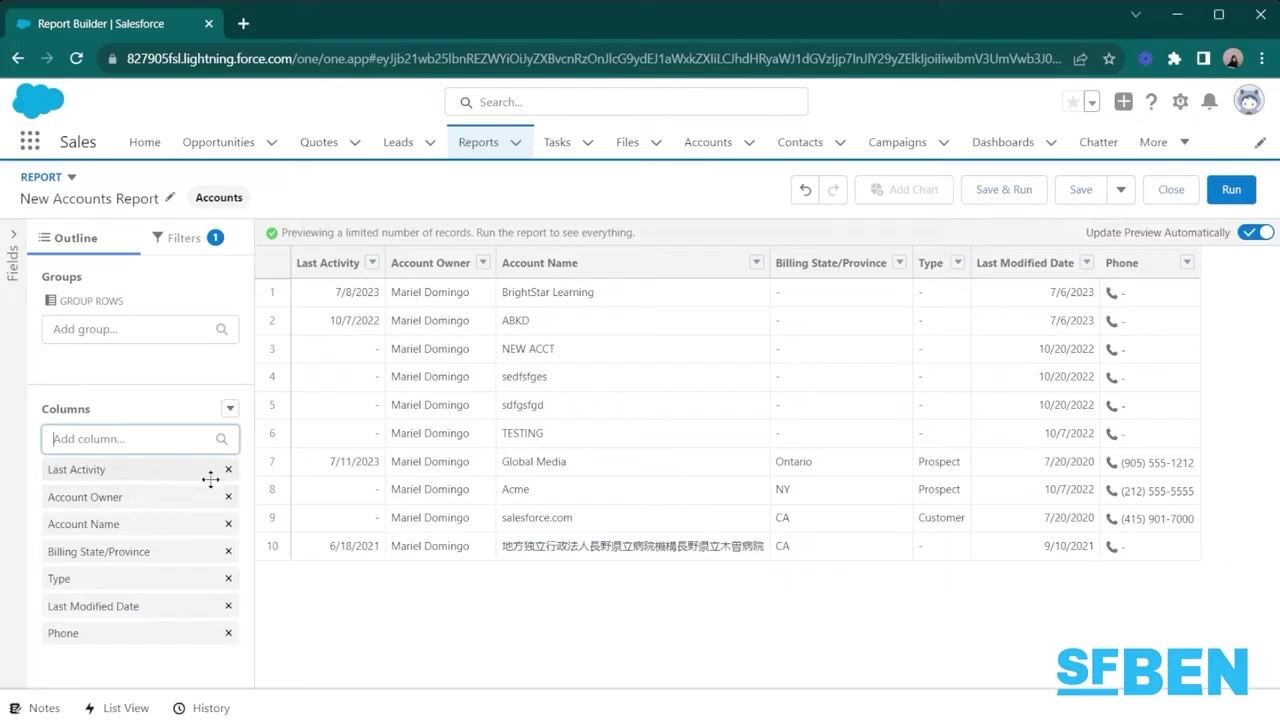Click the Redo arrow button
The width and height of the screenshot is (1280, 720).
833,190
